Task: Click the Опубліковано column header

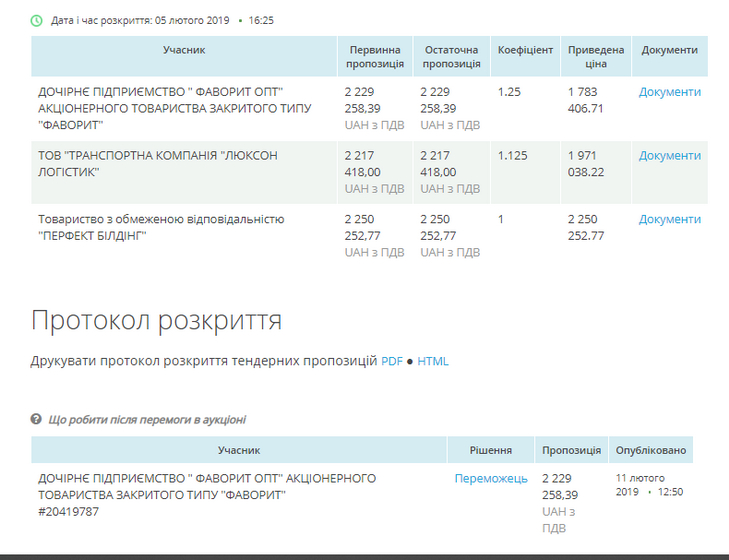Action: coord(651,450)
